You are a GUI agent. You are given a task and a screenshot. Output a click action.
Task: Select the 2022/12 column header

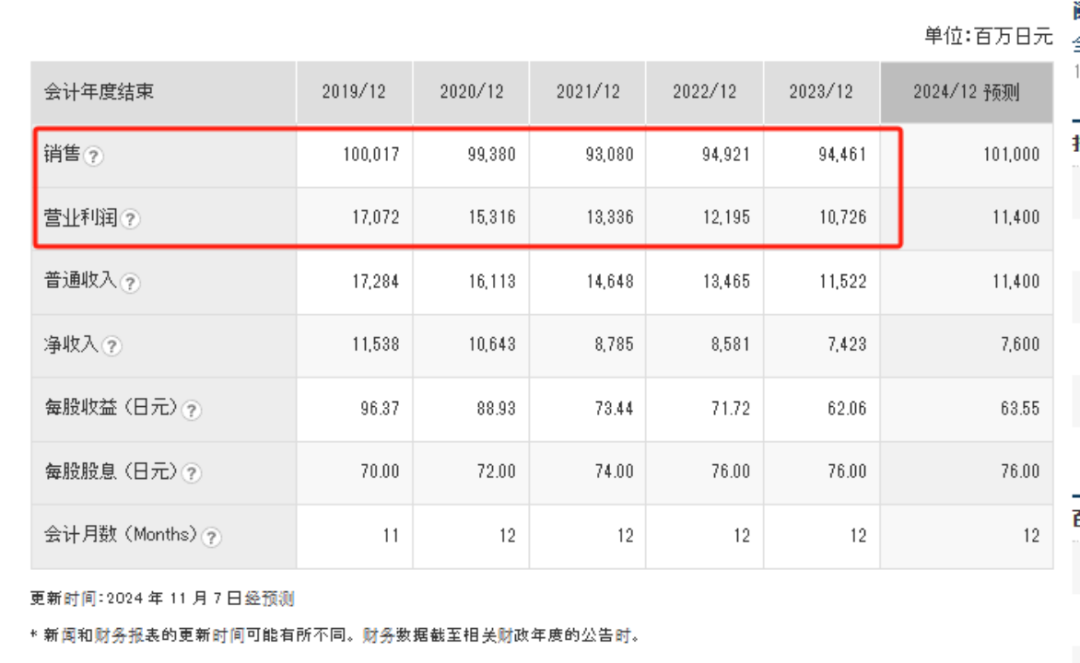(x=705, y=92)
